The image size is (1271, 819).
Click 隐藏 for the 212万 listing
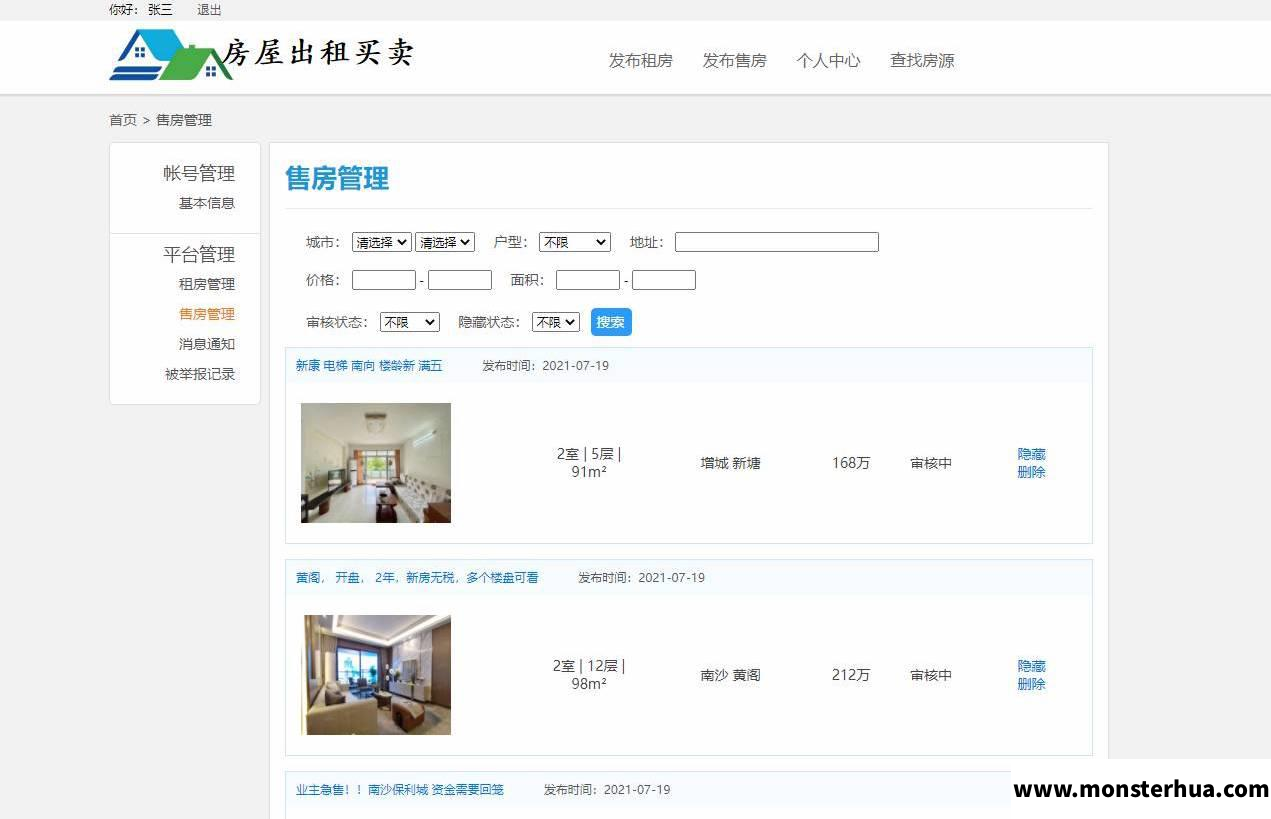(1031, 666)
